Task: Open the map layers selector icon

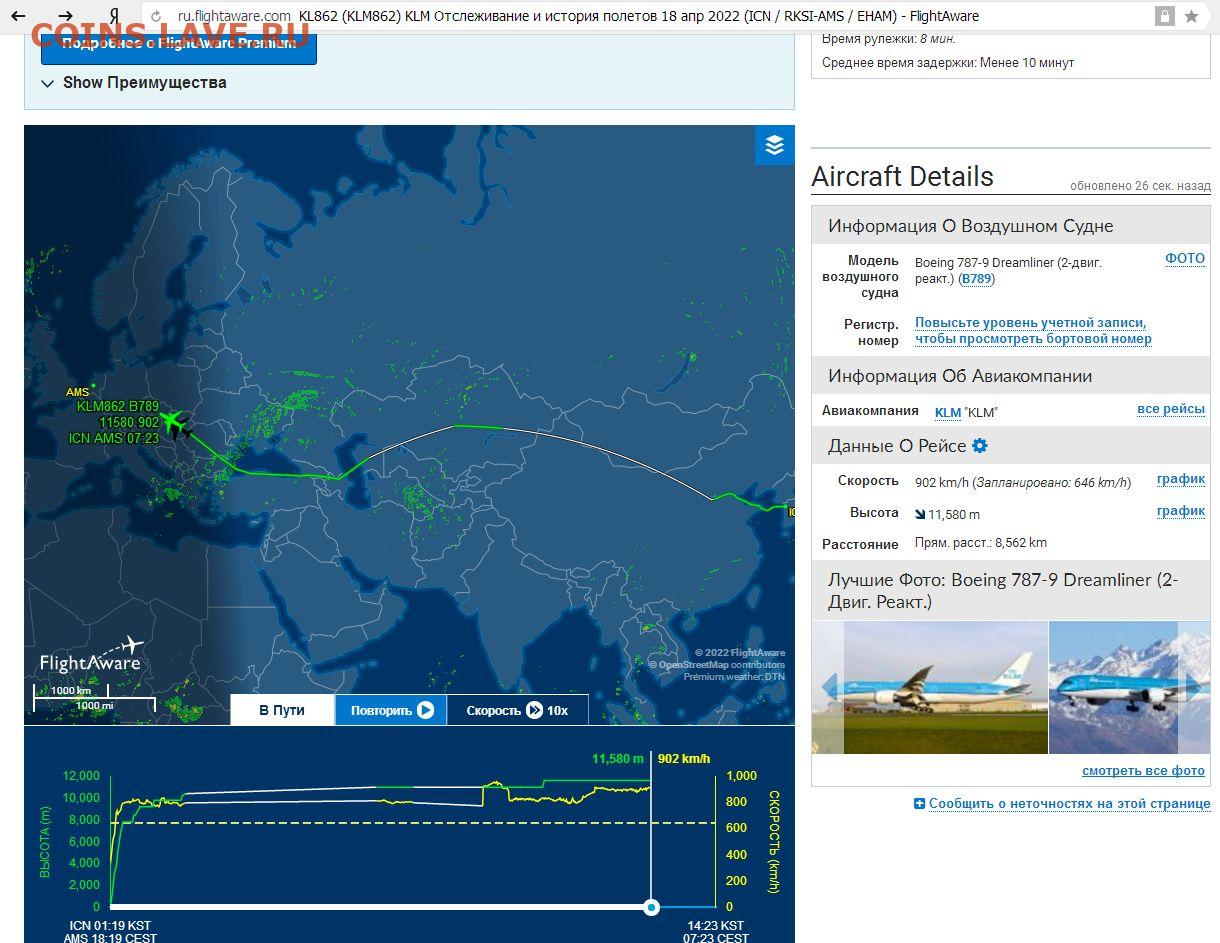Action: click(774, 145)
